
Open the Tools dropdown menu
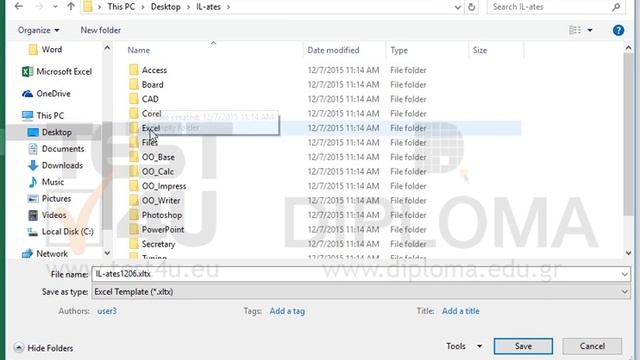click(464, 346)
